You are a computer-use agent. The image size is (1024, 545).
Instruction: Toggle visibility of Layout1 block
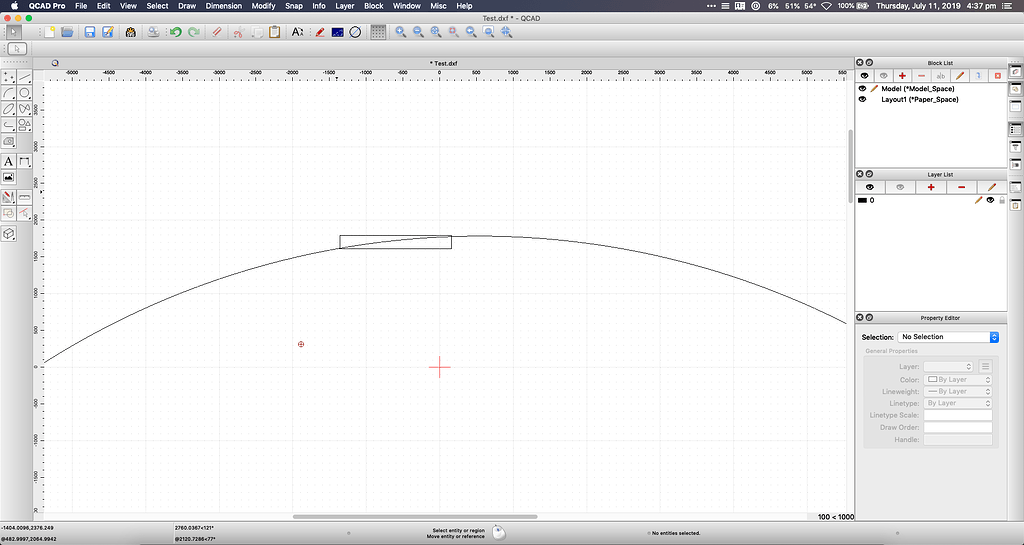[x=863, y=100]
